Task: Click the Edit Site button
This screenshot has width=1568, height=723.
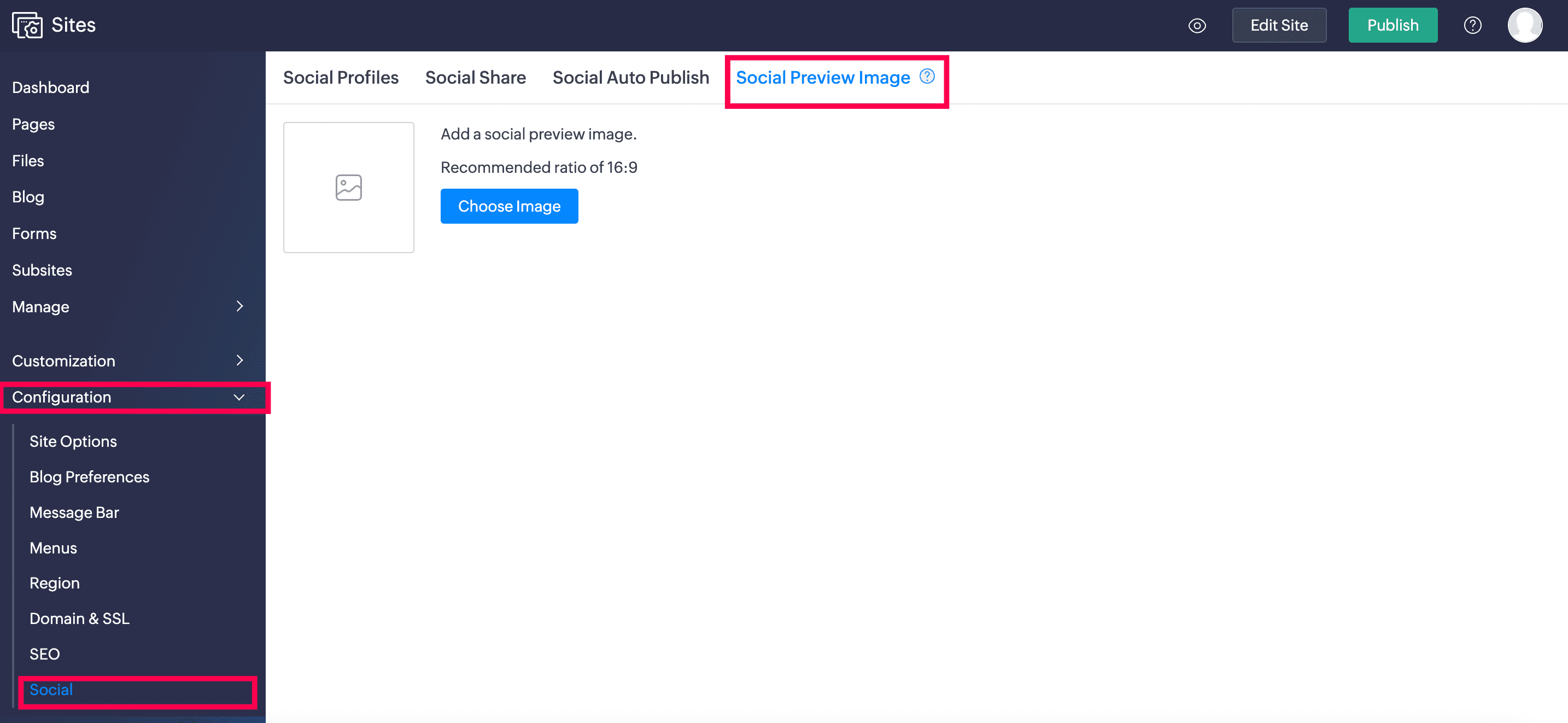Action: (1278, 25)
